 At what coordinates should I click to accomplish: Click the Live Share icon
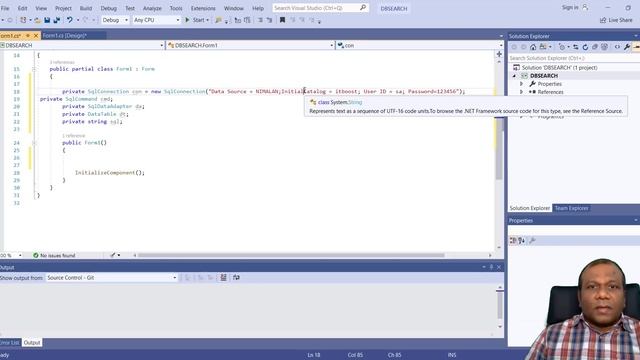click(603, 20)
